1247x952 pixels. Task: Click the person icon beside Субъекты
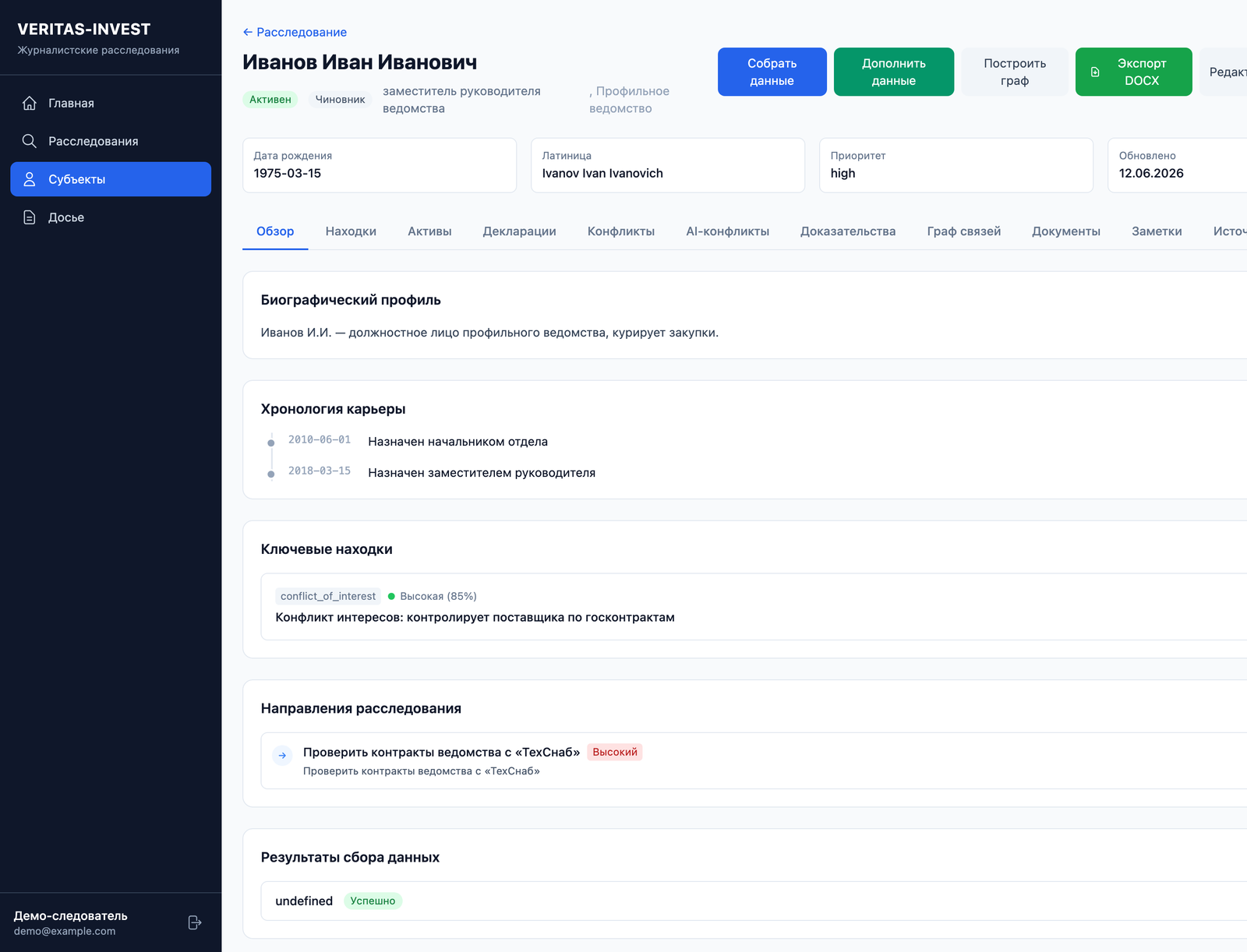coord(30,179)
